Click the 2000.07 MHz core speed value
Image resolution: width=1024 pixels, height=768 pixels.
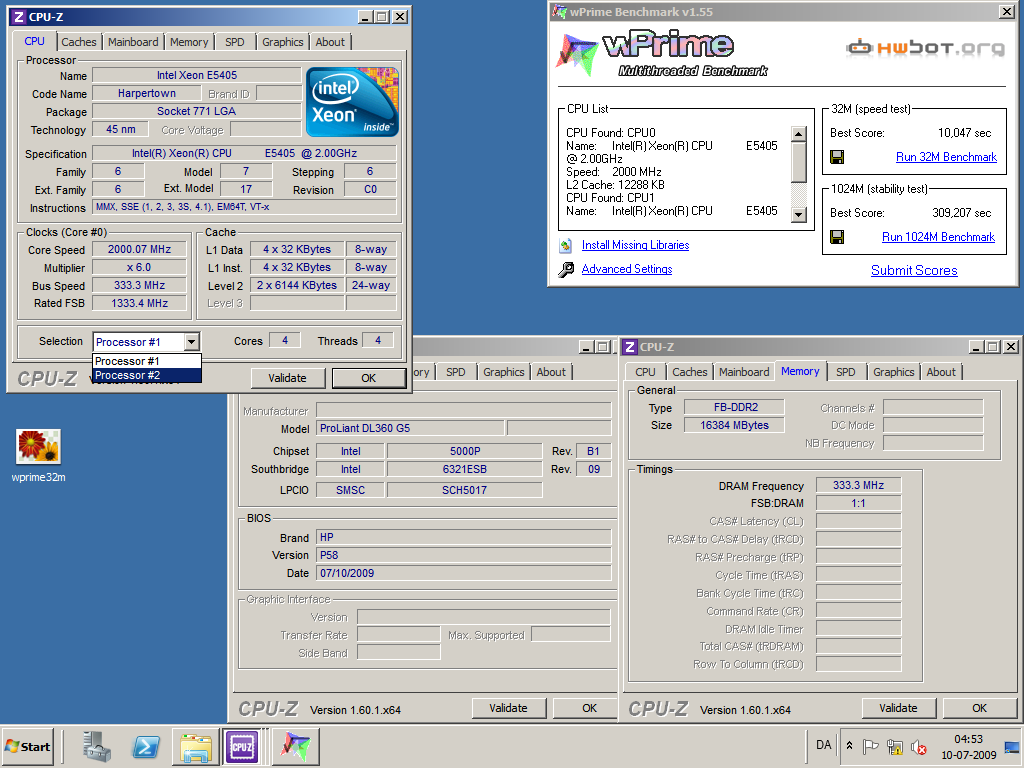coord(139,249)
